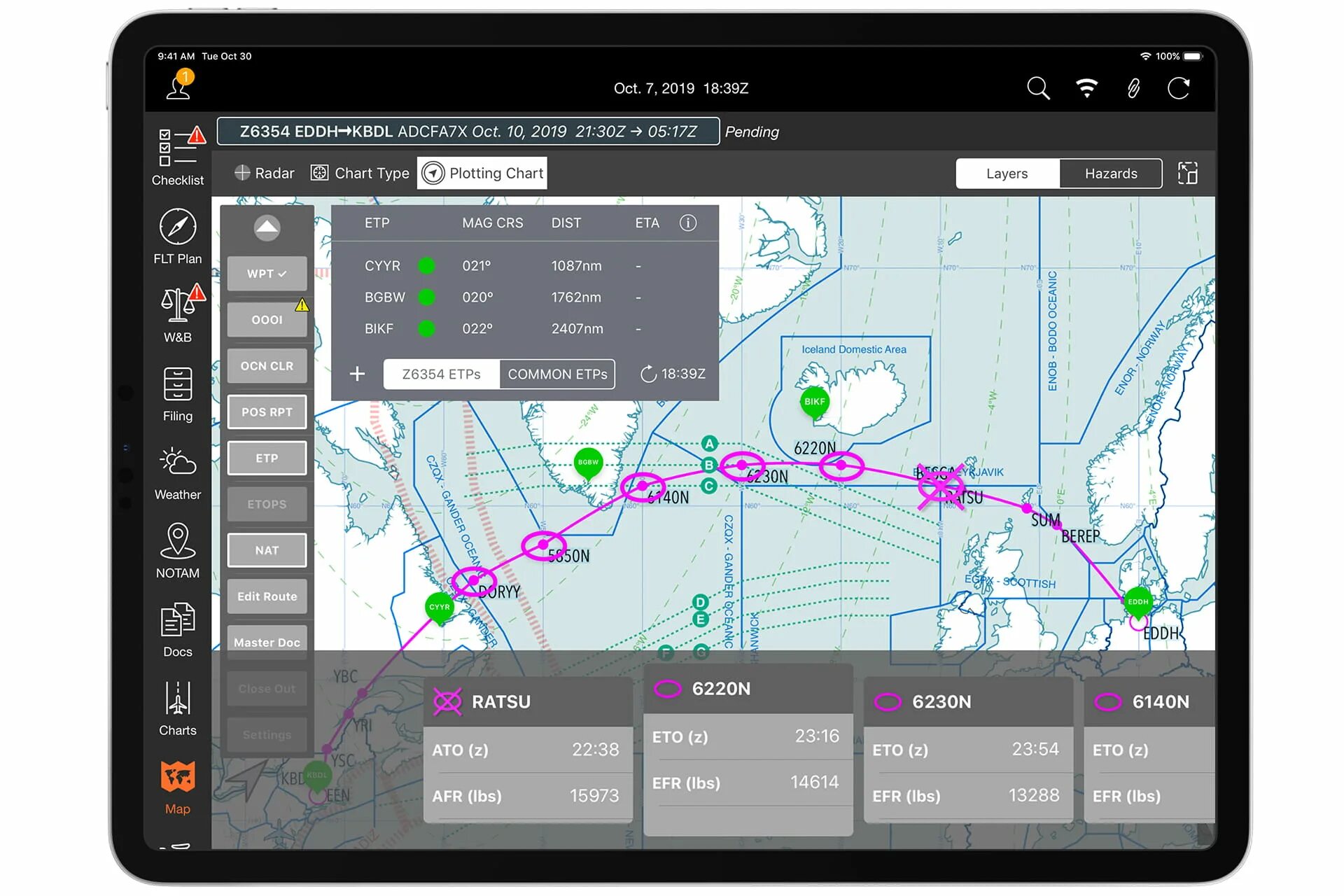Select Z6354 ETPs button
Screen dimensions: 1344x896
pos(441,373)
